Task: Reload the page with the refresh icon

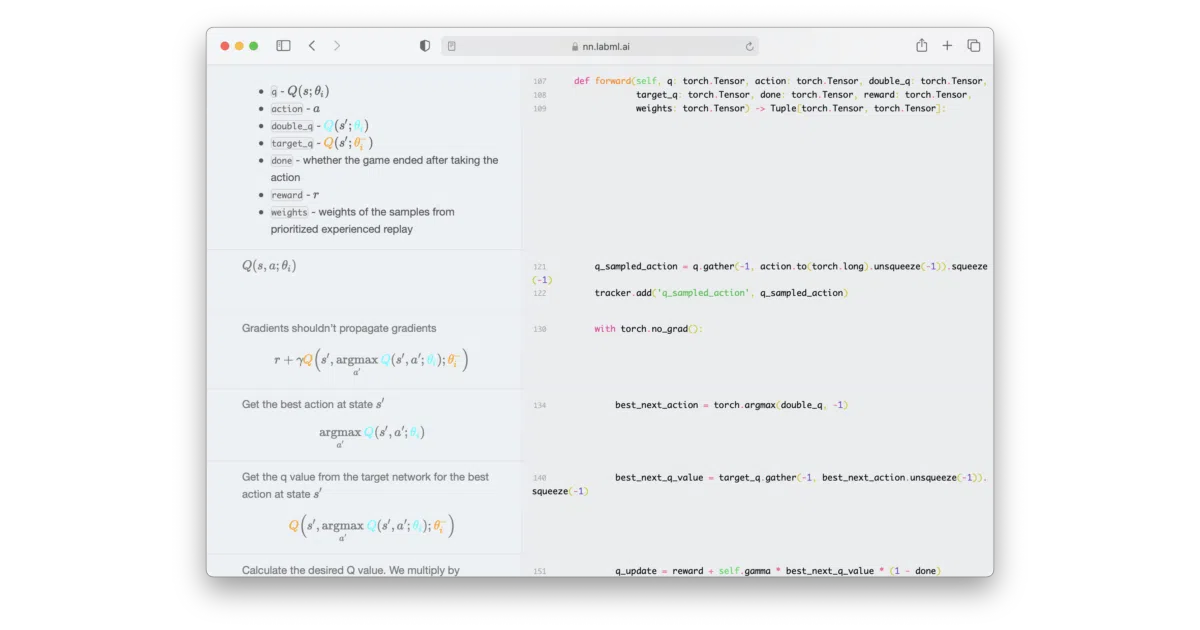Action: [x=749, y=46]
